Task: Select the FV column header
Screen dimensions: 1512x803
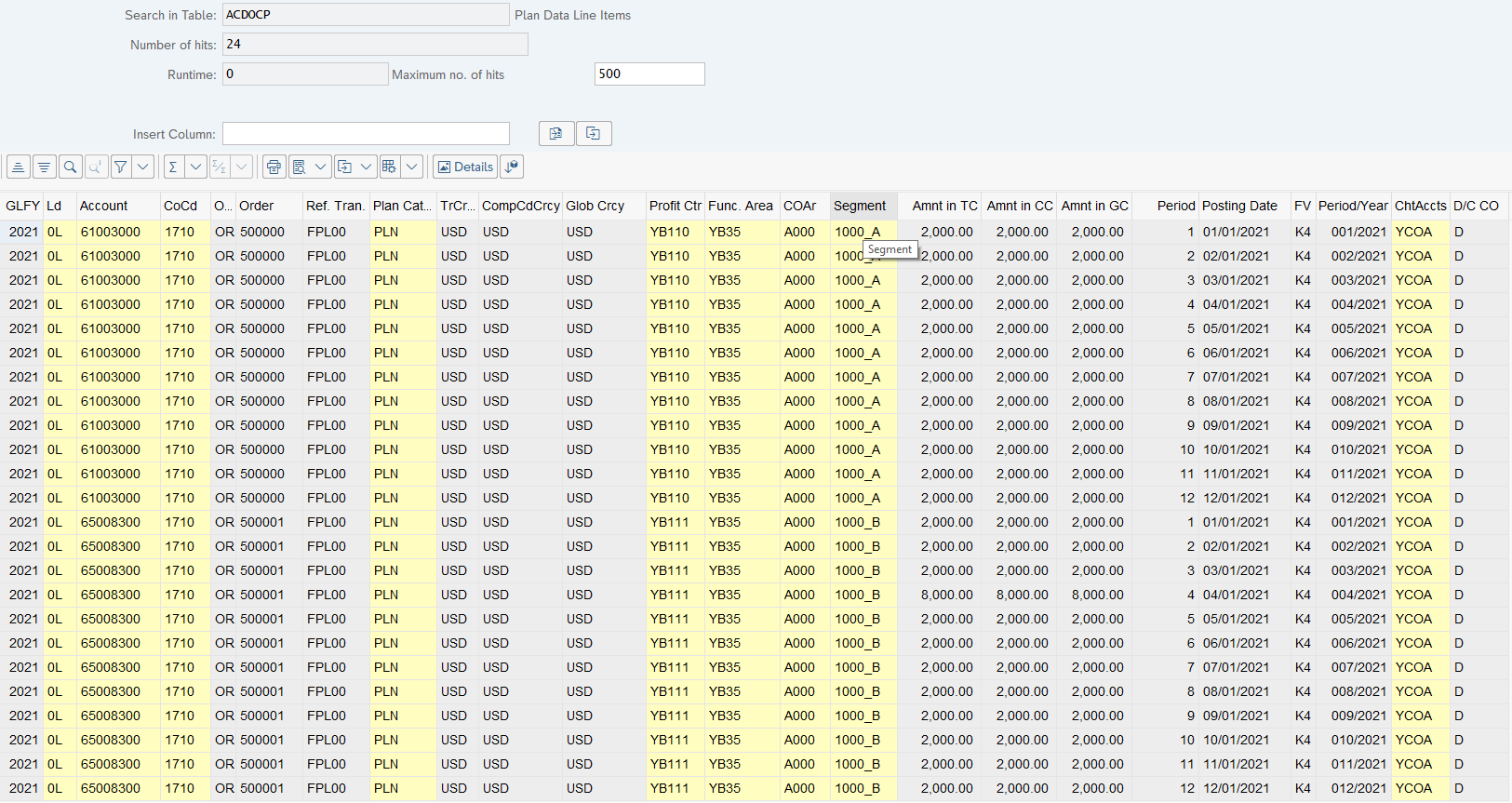Action: point(1303,206)
